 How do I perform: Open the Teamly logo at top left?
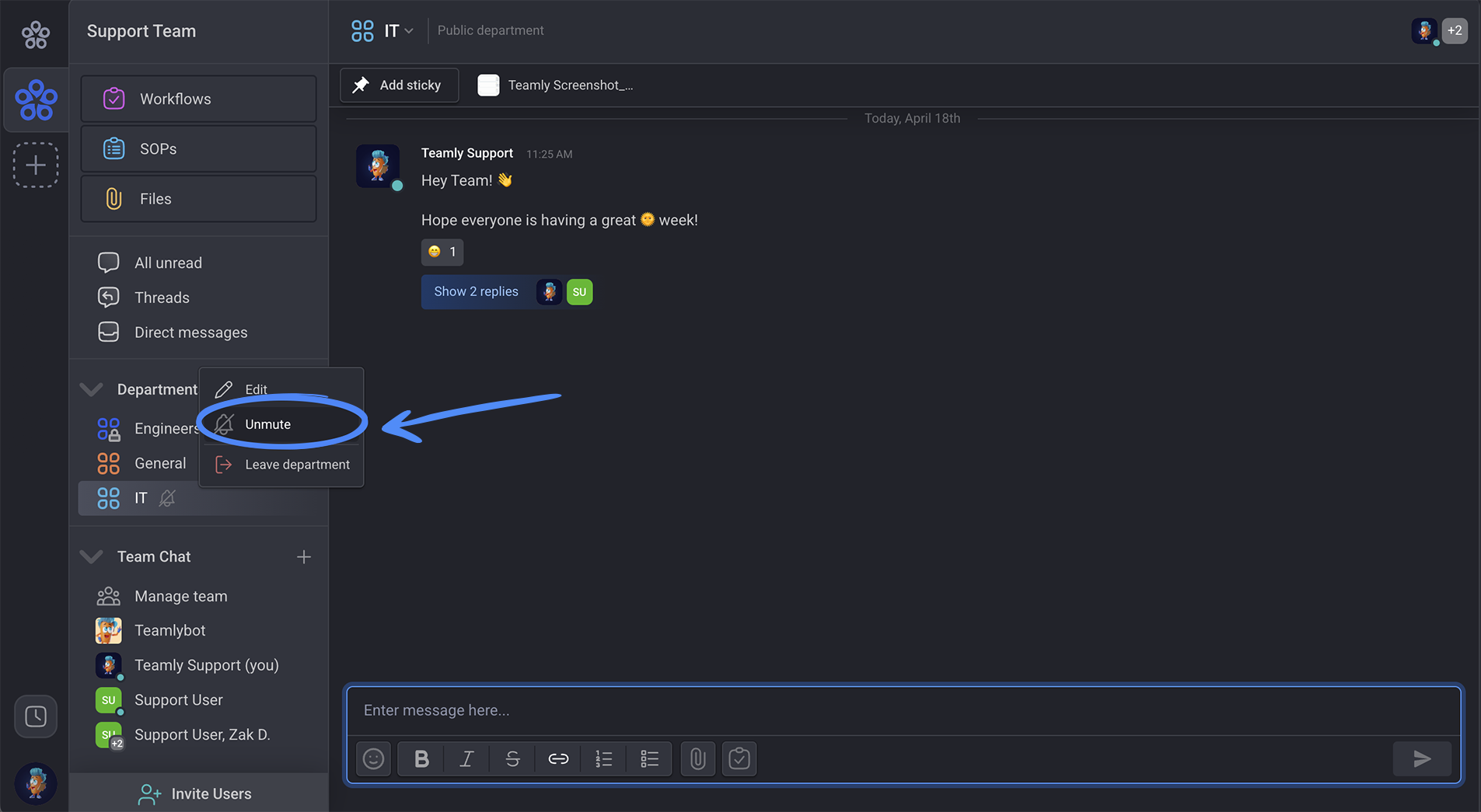(x=35, y=34)
